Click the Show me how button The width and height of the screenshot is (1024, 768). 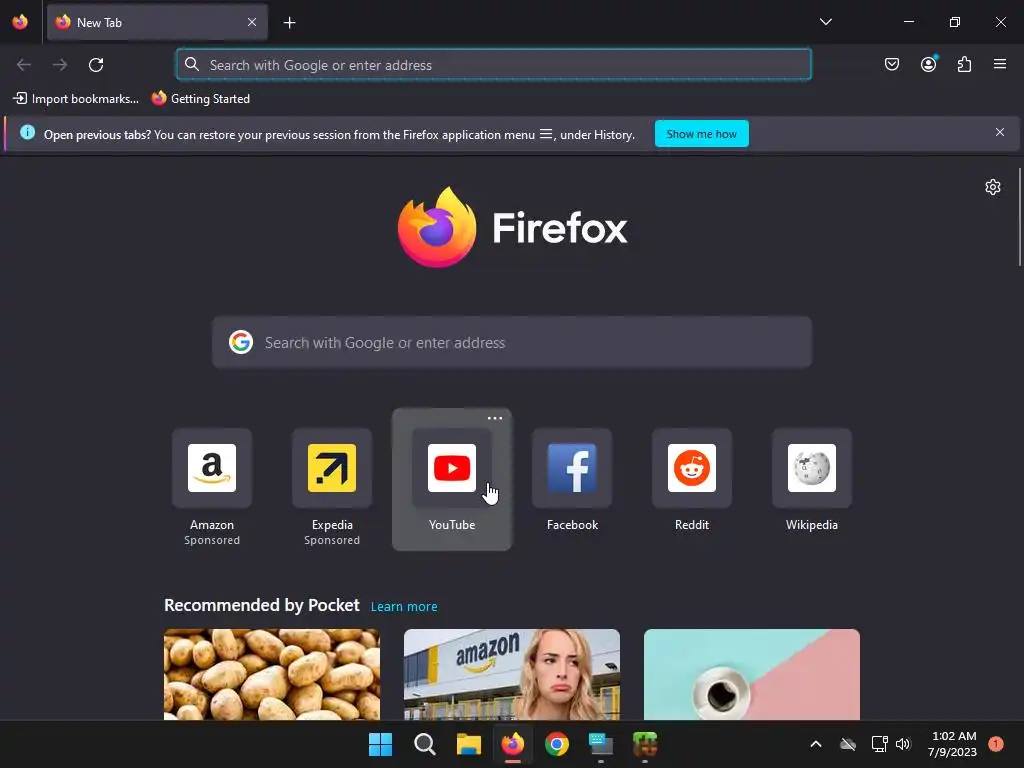point(701,134)
